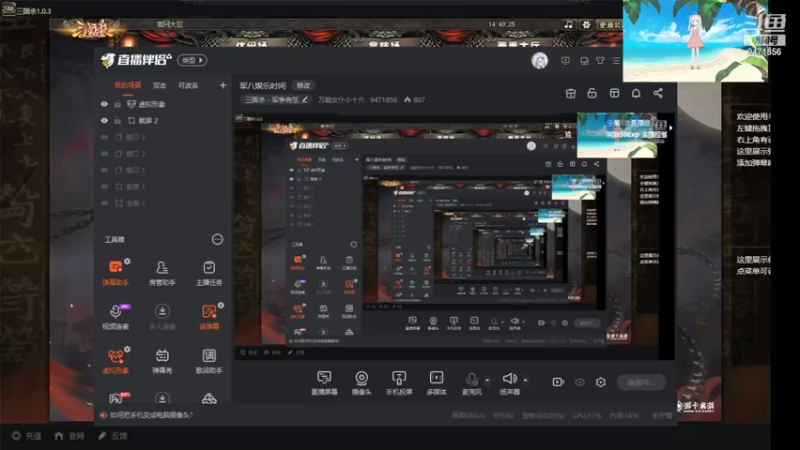The width and height of the screenshot is (800, 450).
Task: Open the 弹幕秀 tool
Action: pos(162,361)
